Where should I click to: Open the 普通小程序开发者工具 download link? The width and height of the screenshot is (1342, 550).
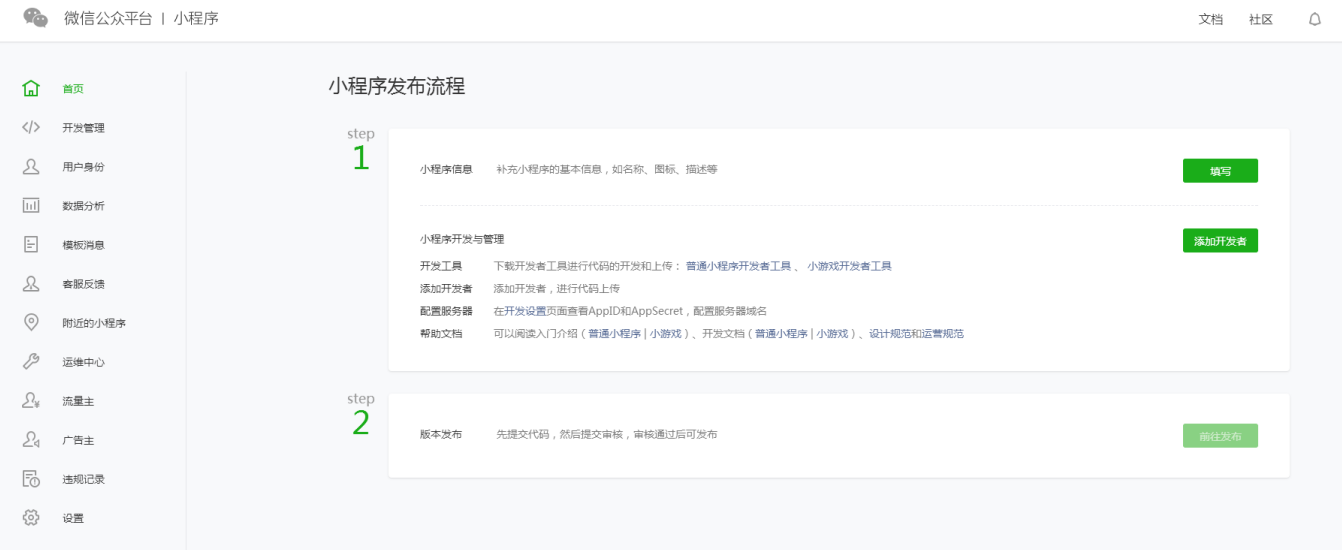coord(738,266)
